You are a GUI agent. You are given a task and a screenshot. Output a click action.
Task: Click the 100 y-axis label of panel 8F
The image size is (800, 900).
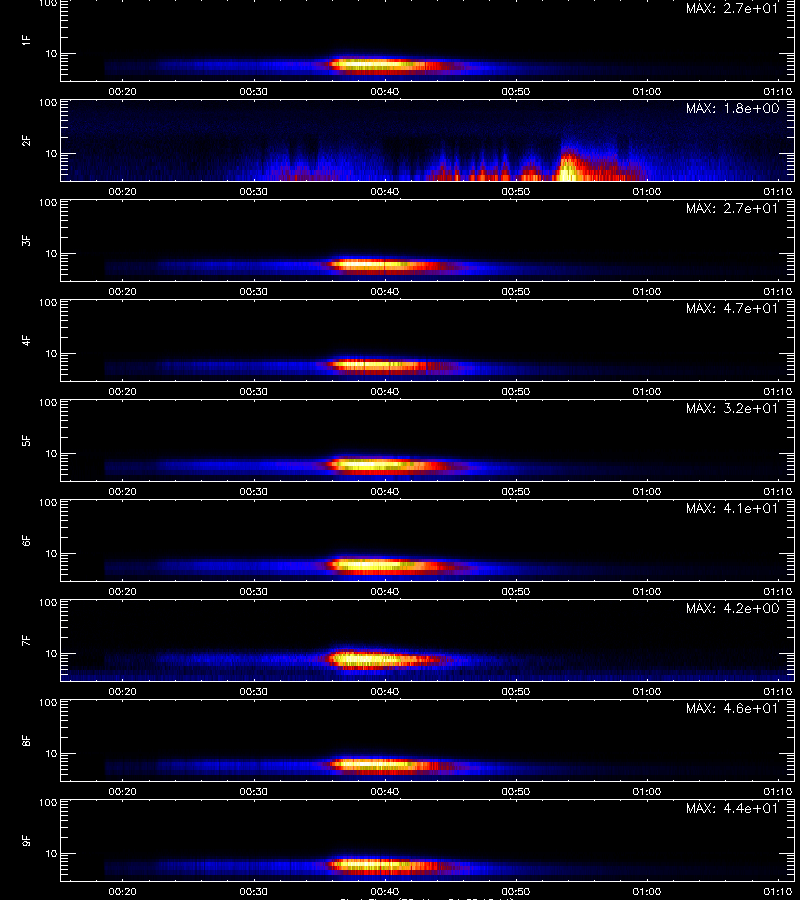(x=48, y=703)
